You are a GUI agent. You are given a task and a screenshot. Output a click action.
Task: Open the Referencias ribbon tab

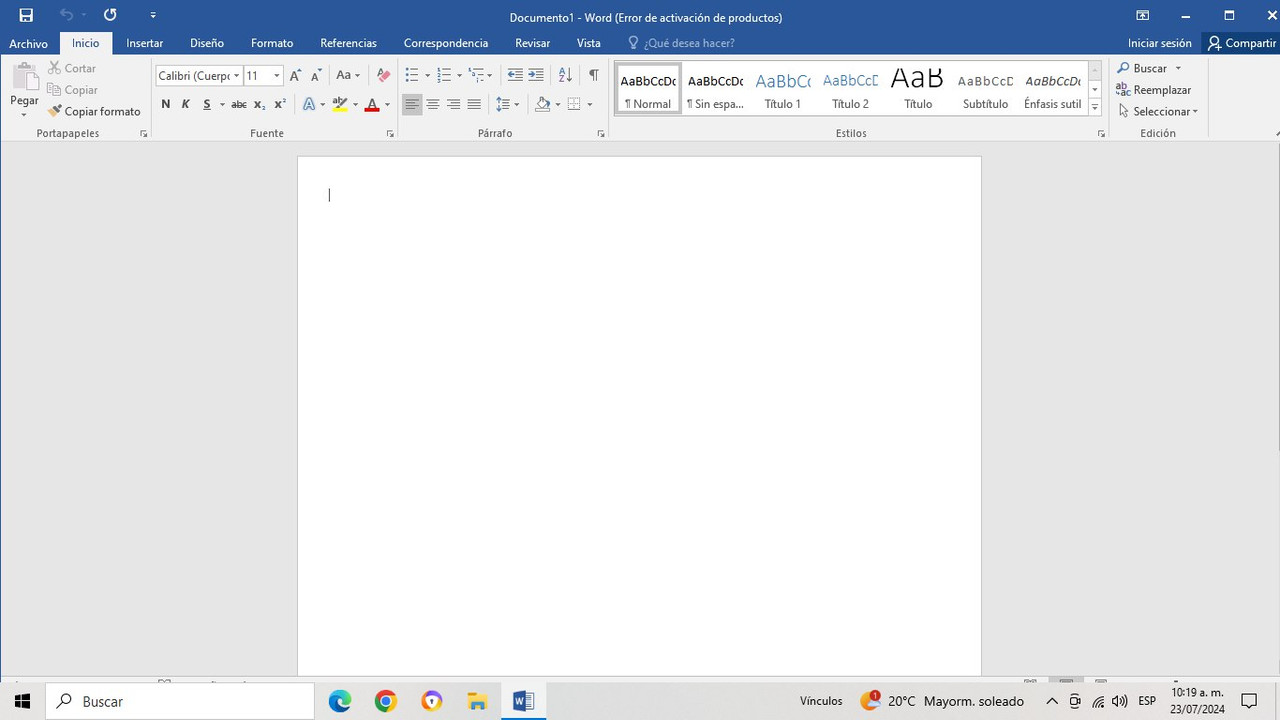pos(348,43)
